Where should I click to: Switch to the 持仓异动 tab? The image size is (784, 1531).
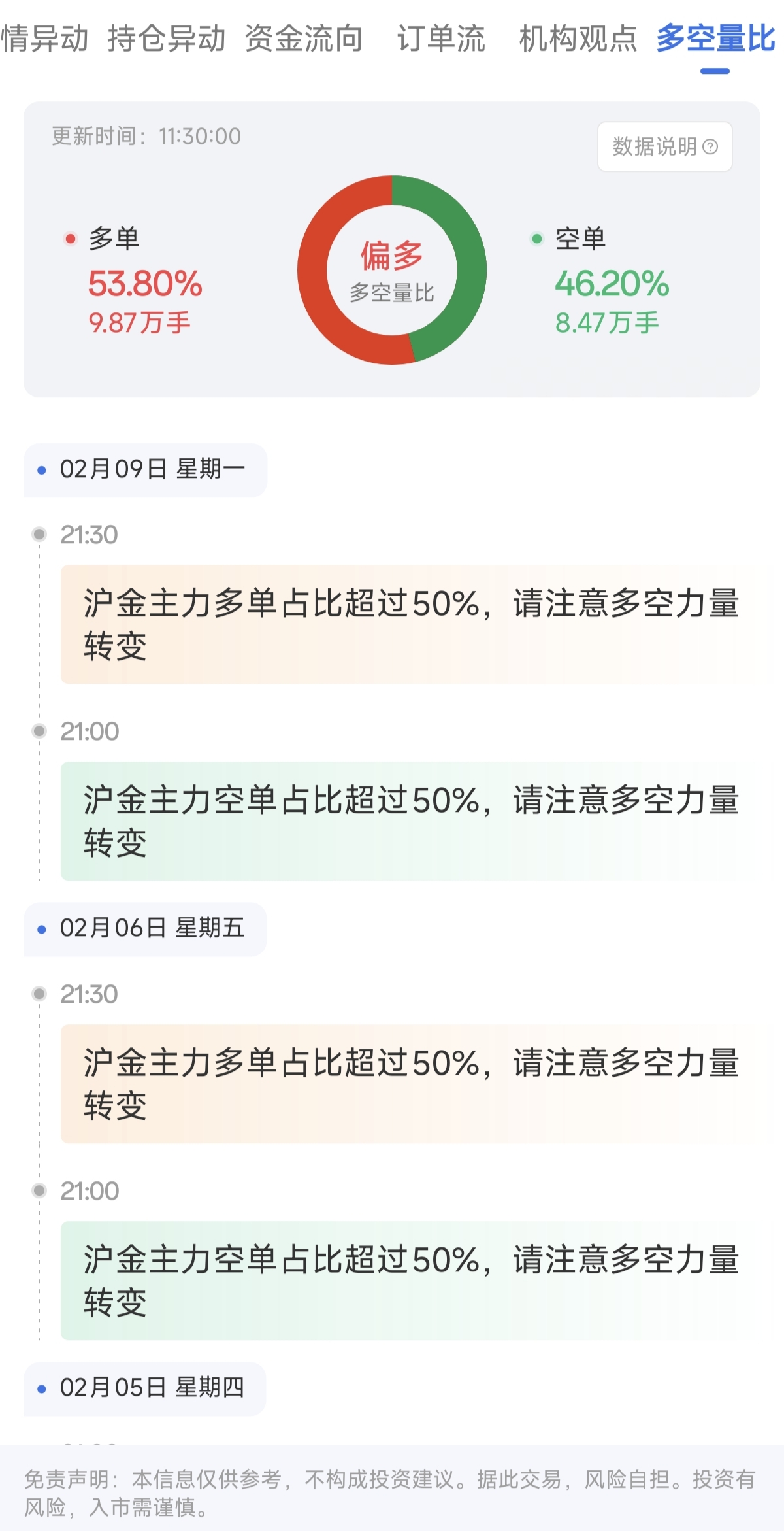tap(167, 39)
